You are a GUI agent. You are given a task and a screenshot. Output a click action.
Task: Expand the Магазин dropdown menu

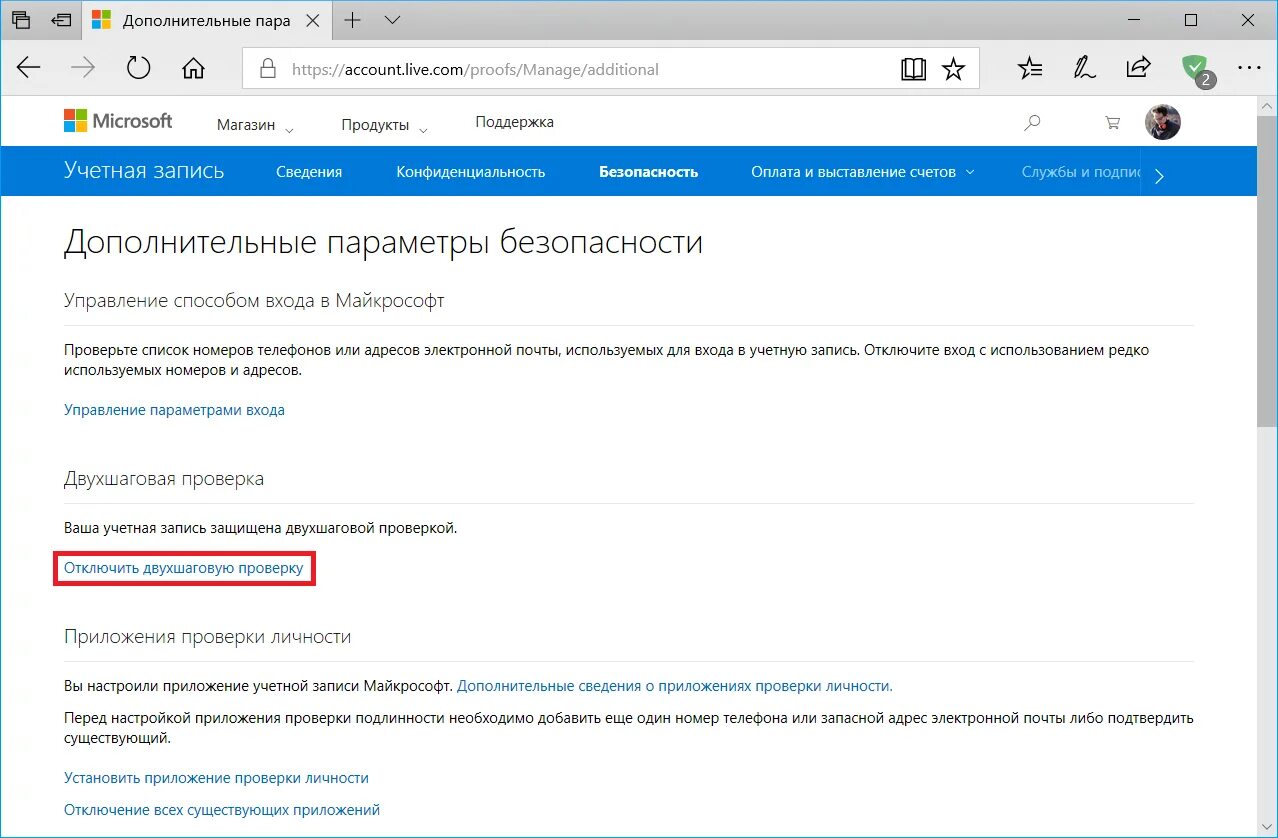[255, 125]
